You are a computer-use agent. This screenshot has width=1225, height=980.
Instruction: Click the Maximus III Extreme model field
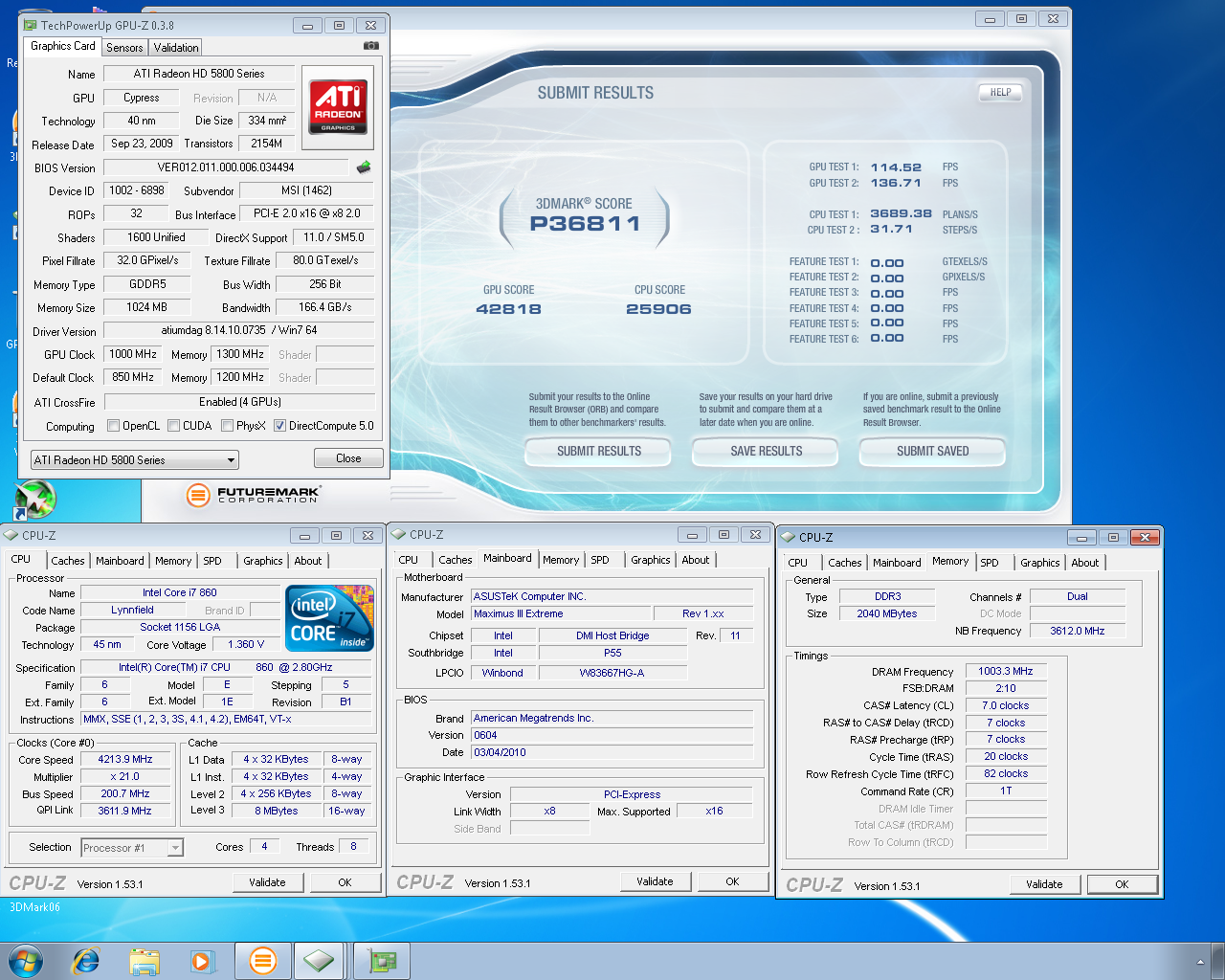click(x=560, y=613)
